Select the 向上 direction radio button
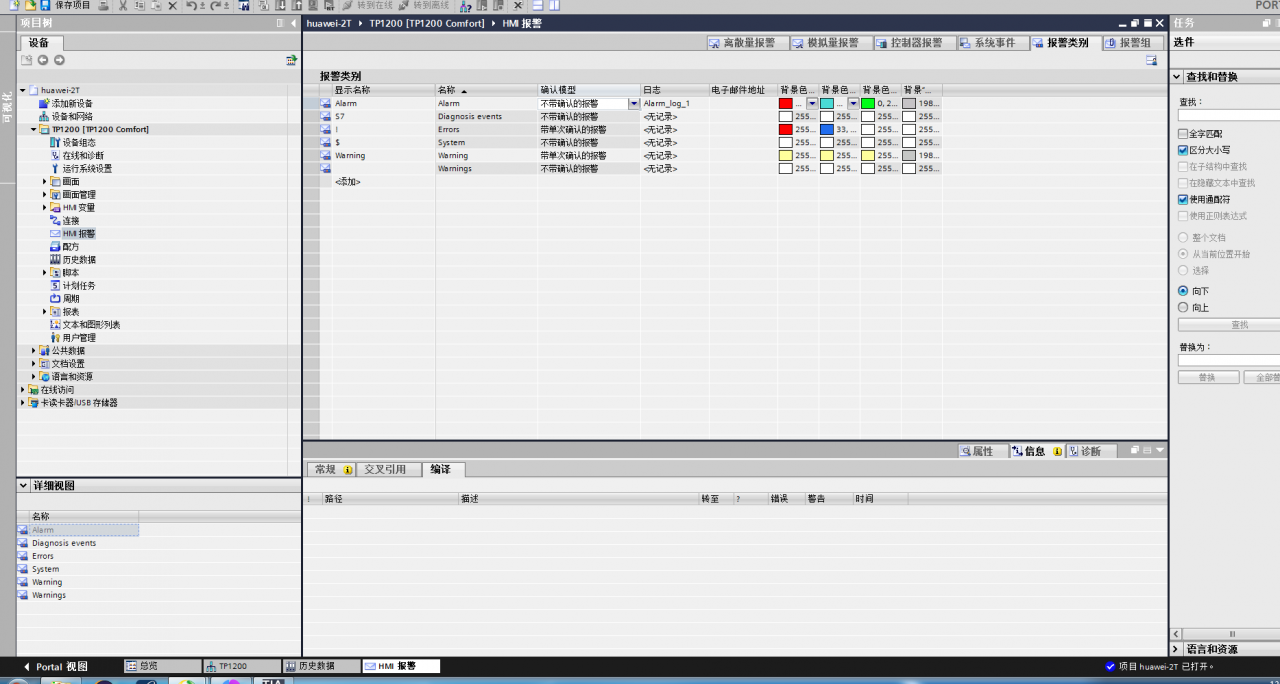Image resolution: width=1280 pixels, height=684 pixels. pyautogui.click(x=1184, y=308)
